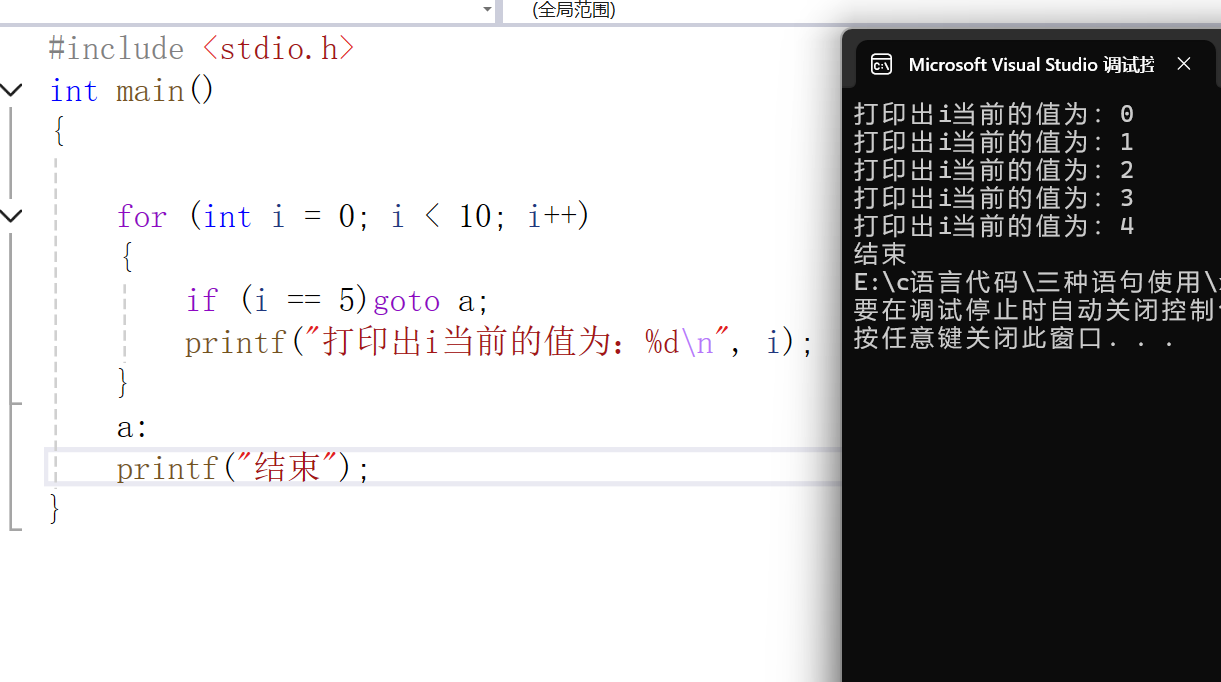This screenshot has width=1221, height=682.
Task: Close the Microsoft Visual Studio debug console tab
Action: (1184, 64)
